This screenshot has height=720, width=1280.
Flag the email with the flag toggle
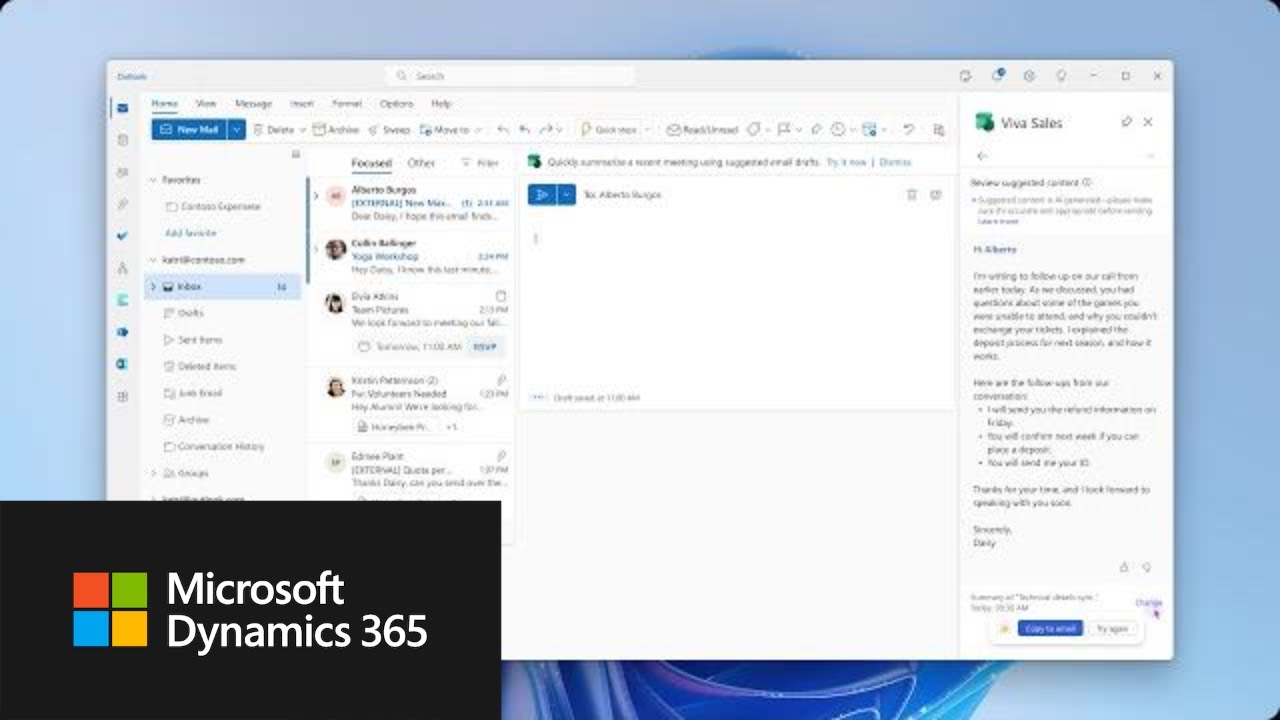pos(782,129)
